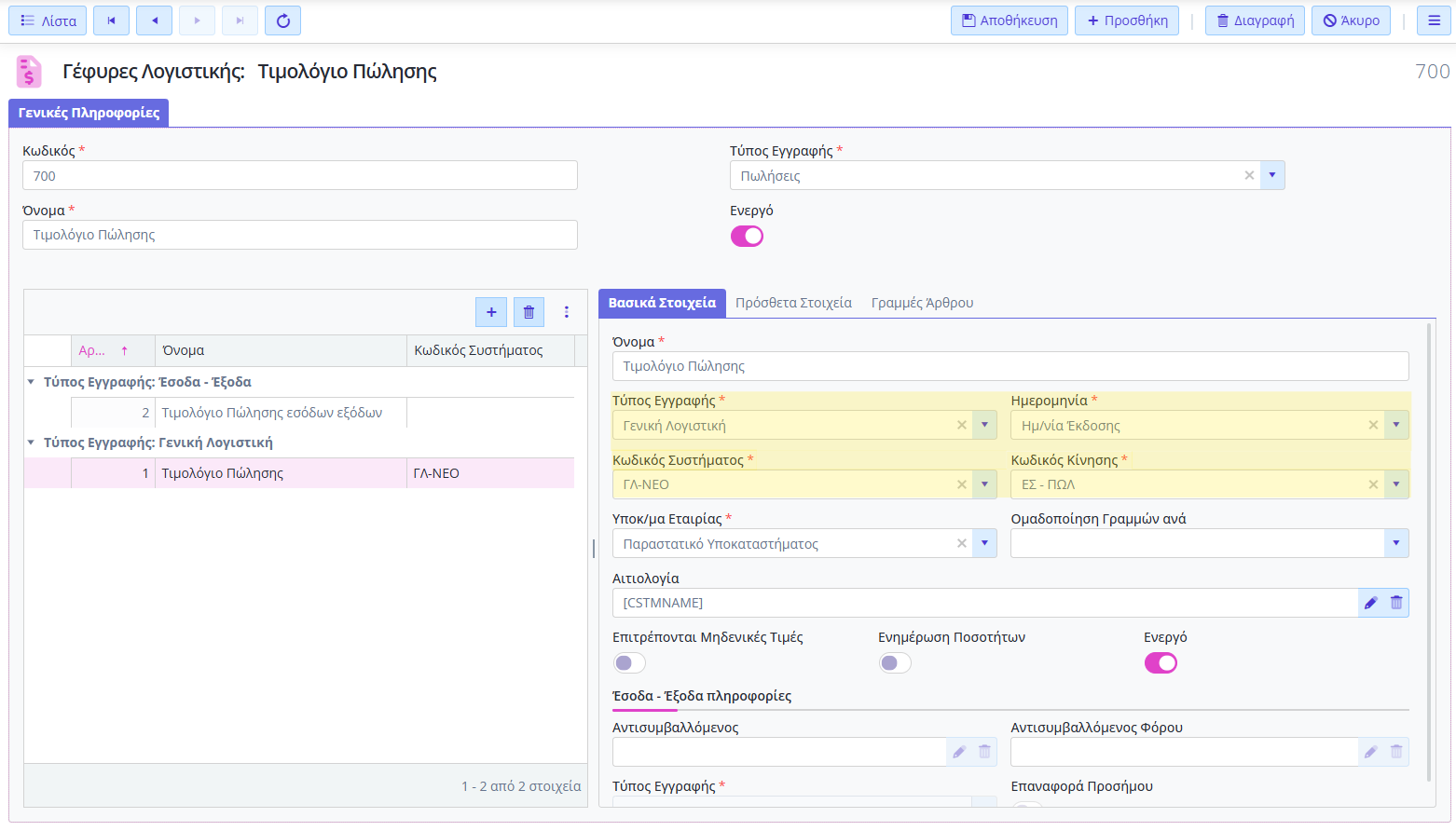Screen dimensions: 1456x831
Task: Open the Γραμμές Άρθρου tab
Action: tap(922, 303)
